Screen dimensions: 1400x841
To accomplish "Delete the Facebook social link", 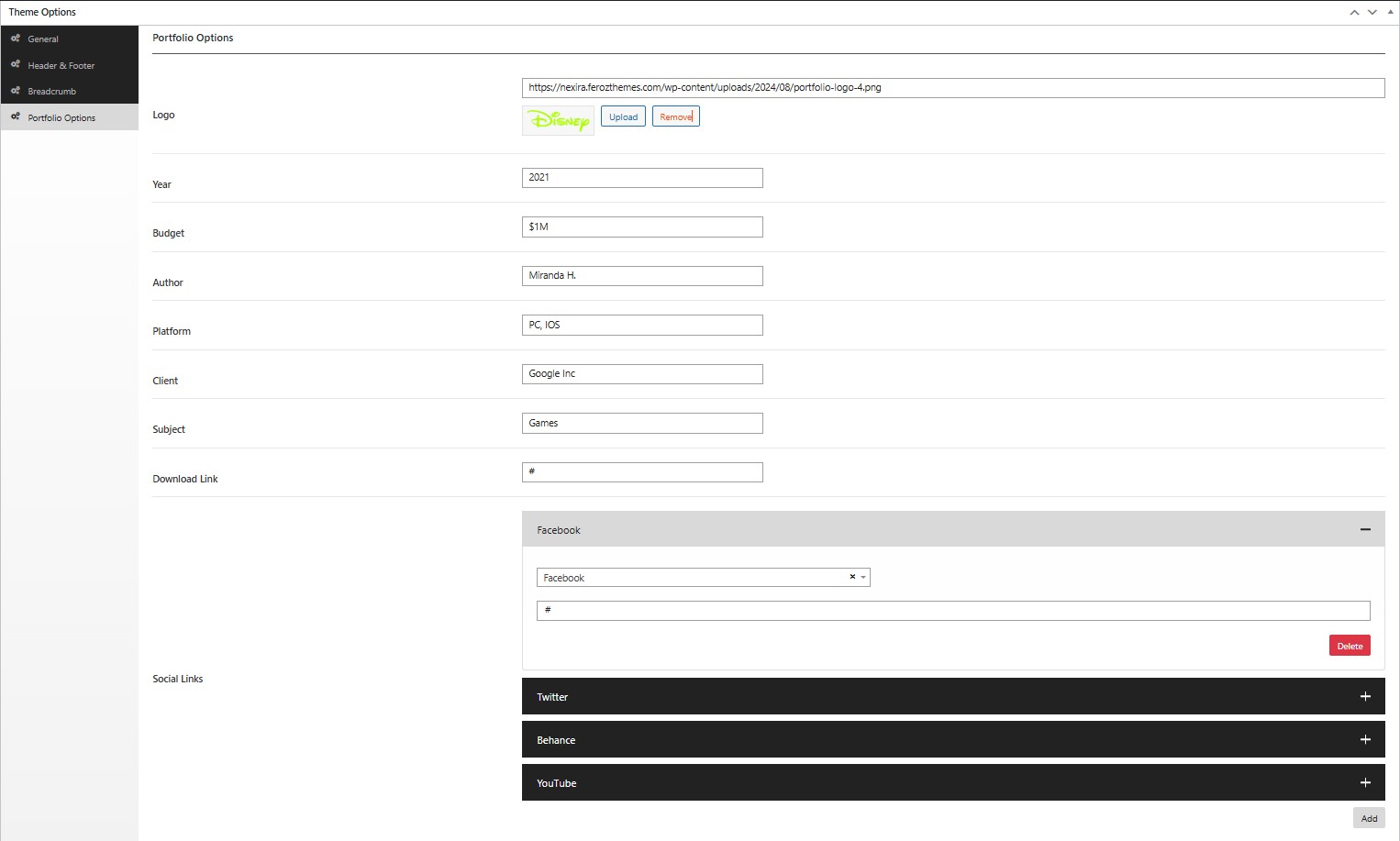I will pos(1350,646).
